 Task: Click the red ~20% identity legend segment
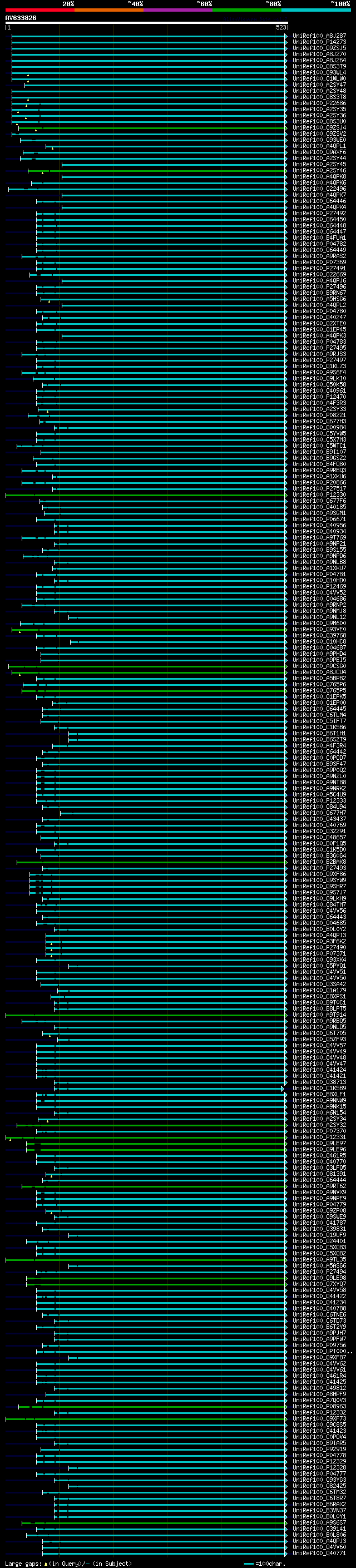pyautogui.click(x=39, y=11)
